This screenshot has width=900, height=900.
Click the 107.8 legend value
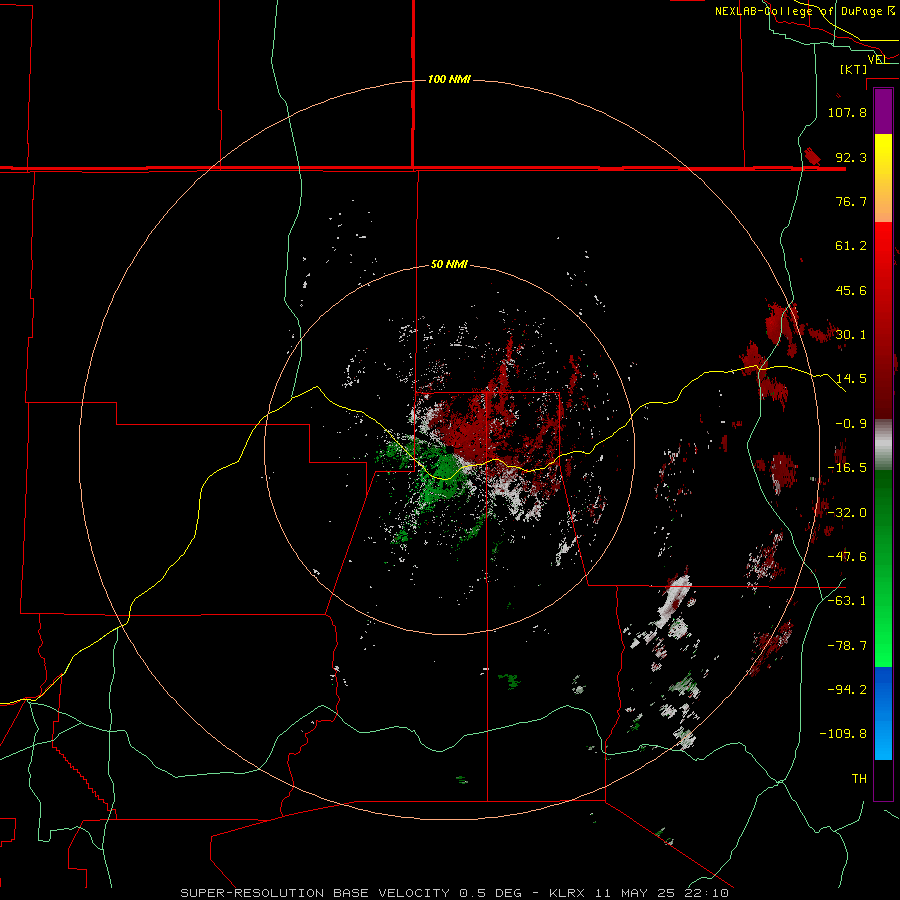[x=847, y=112]
